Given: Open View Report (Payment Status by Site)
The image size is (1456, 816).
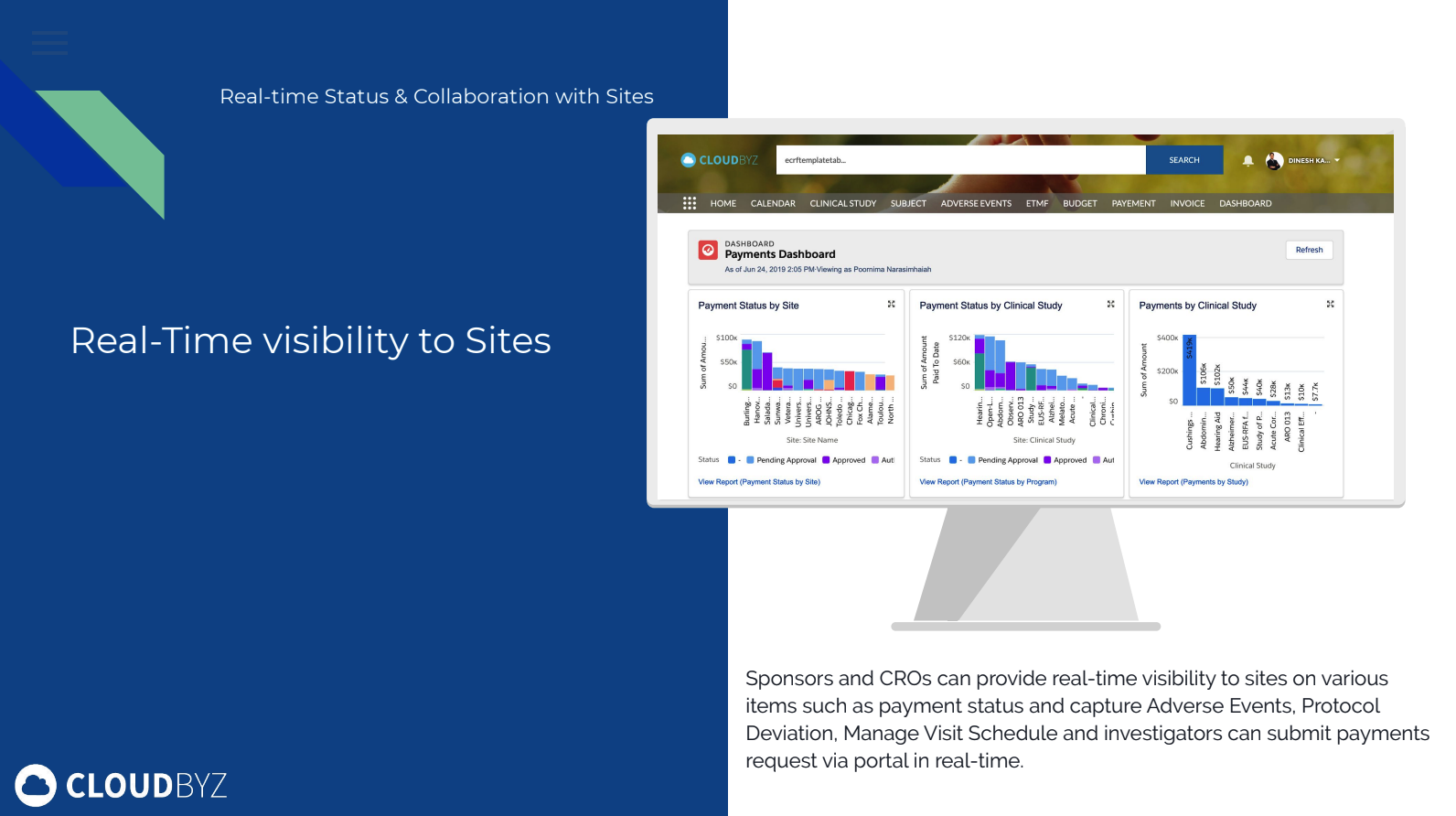Looking at the screenshot, I should point(759,482).
